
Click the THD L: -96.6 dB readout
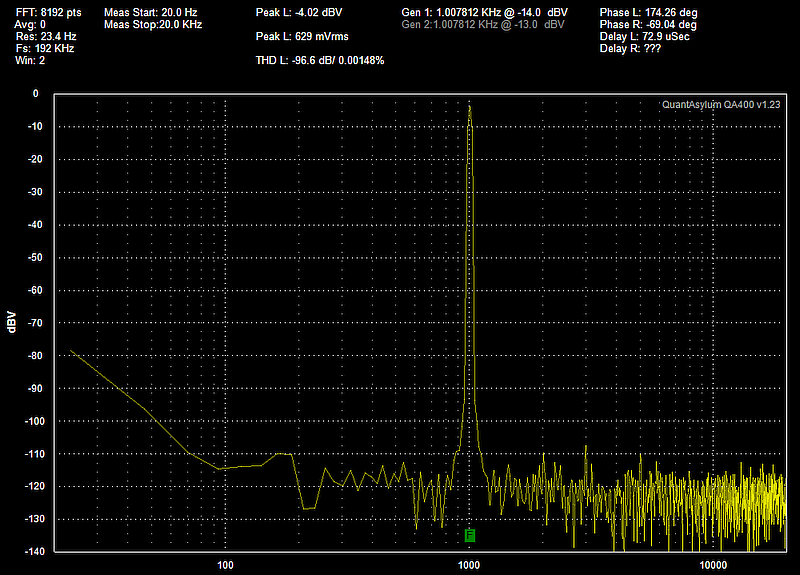pos(320,60)
